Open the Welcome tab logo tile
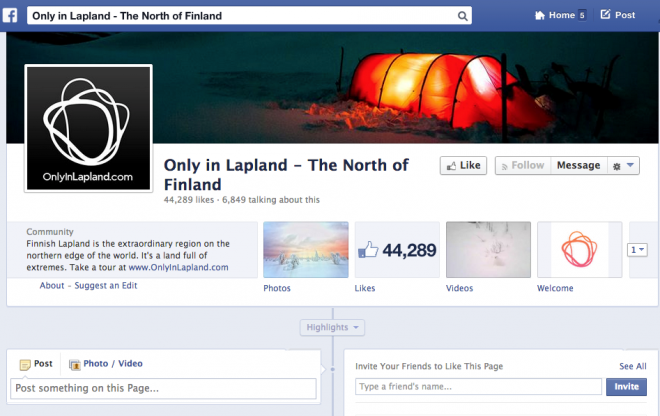The height and width of the screenshot is (416, 660). (580, 250)
